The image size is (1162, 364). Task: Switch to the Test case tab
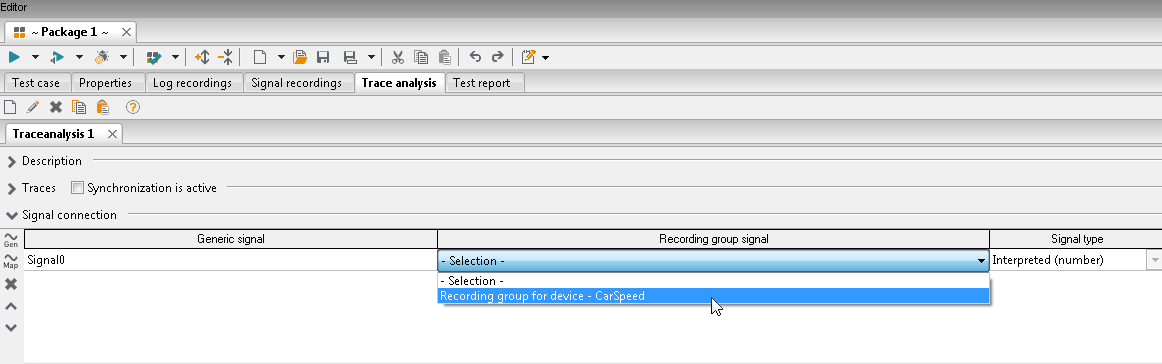pyautogui.click(x=36, y=83)
